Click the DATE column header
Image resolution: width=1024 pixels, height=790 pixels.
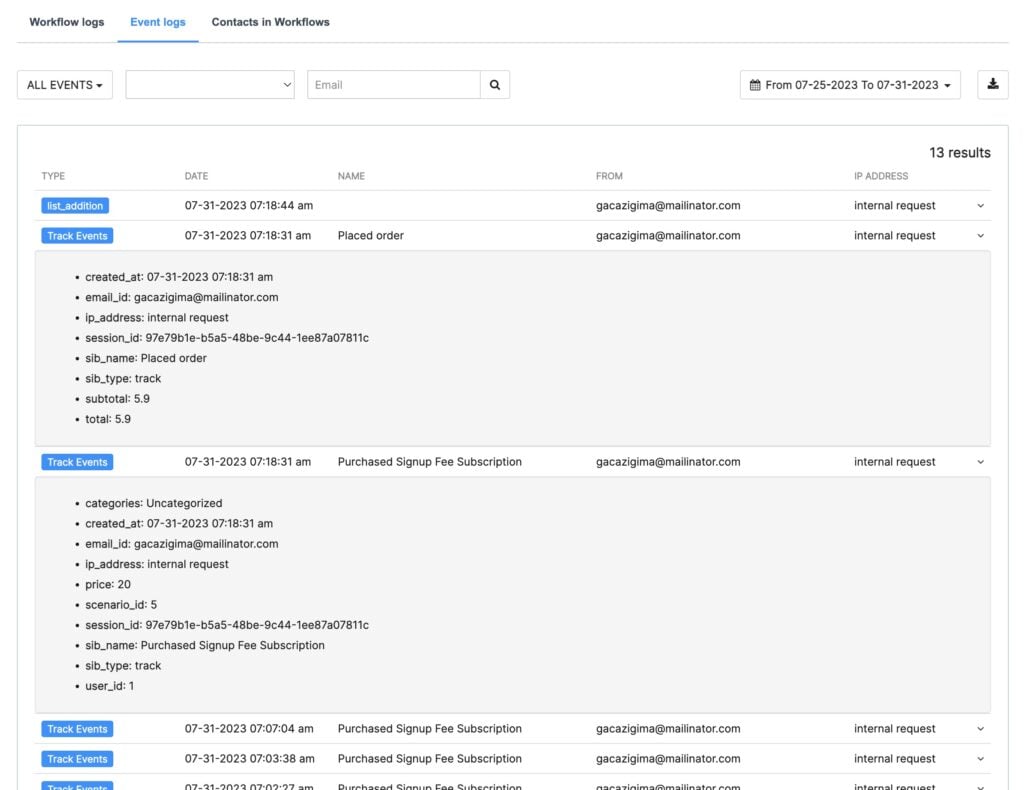click(196, 176)
